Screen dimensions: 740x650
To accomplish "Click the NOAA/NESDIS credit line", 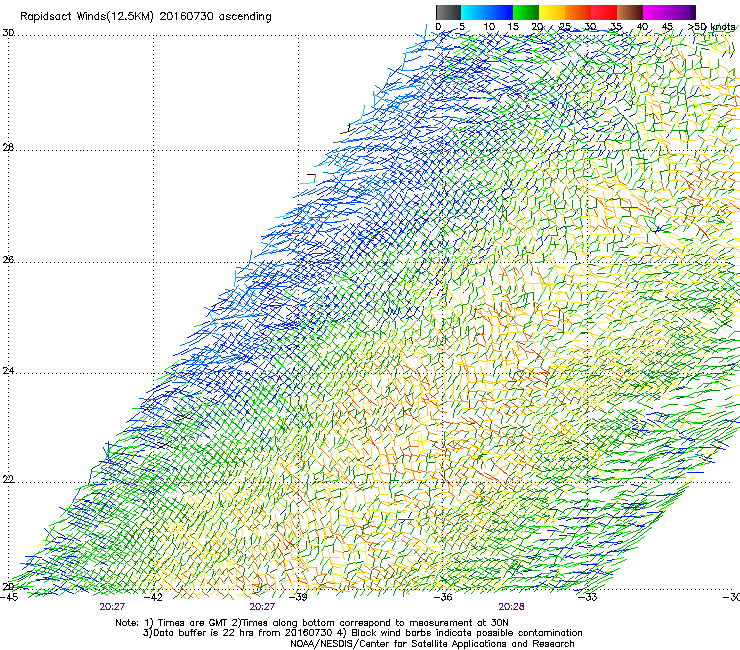I will pyautogui.click(x=432, y=644).
